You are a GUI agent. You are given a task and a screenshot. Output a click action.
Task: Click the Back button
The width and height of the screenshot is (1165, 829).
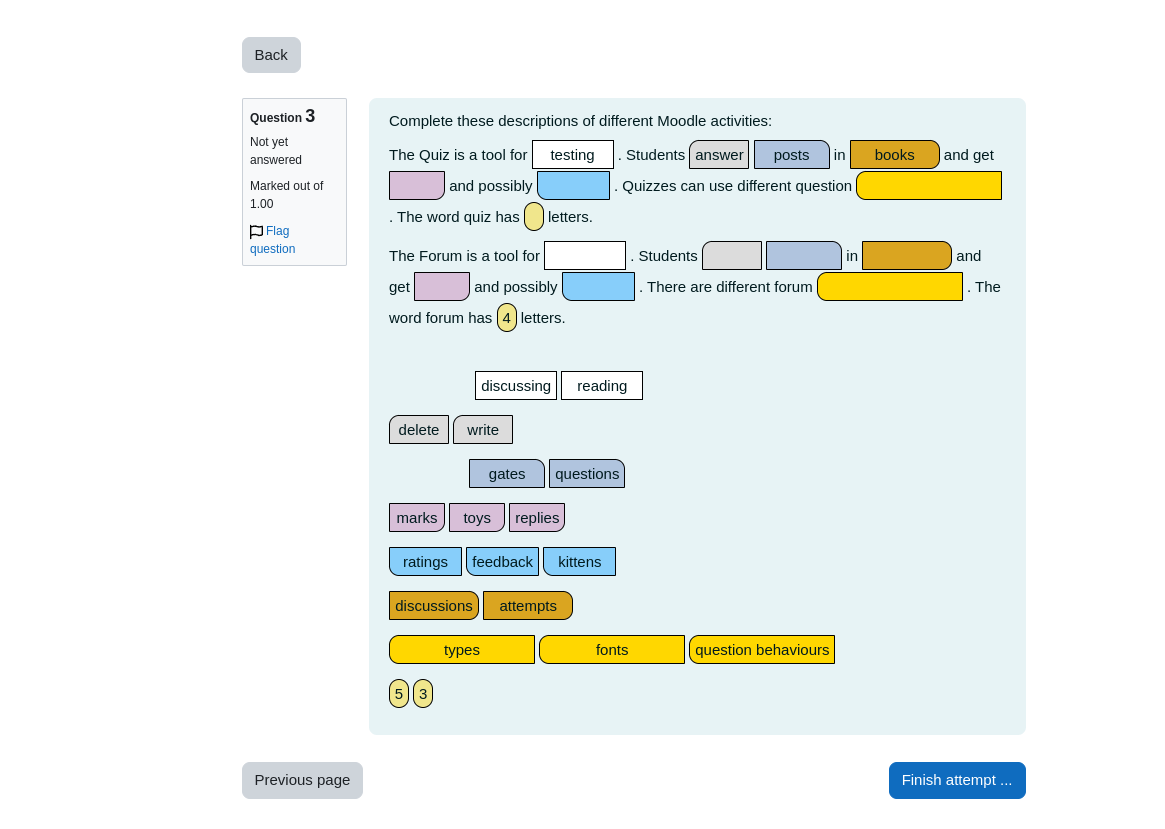[271, 55]
